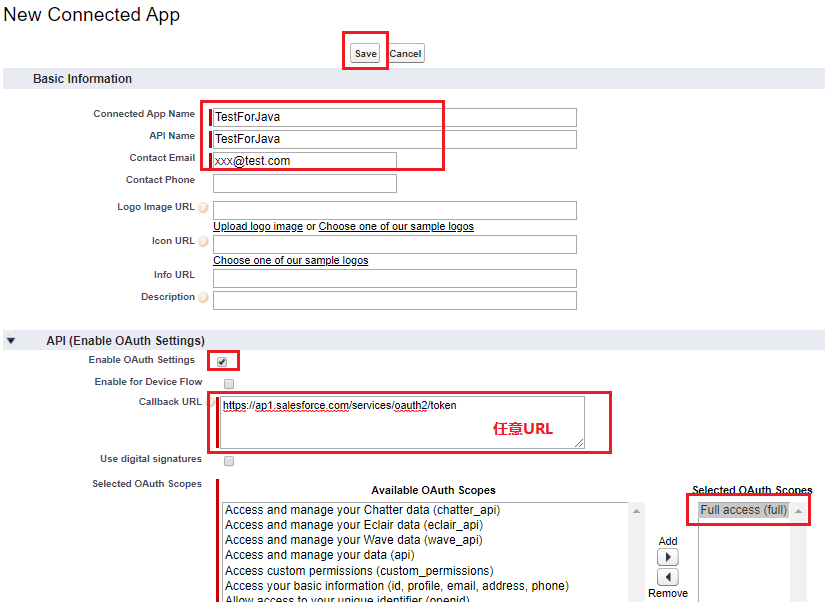Click the Remove scope arrow button

[668, 577]
